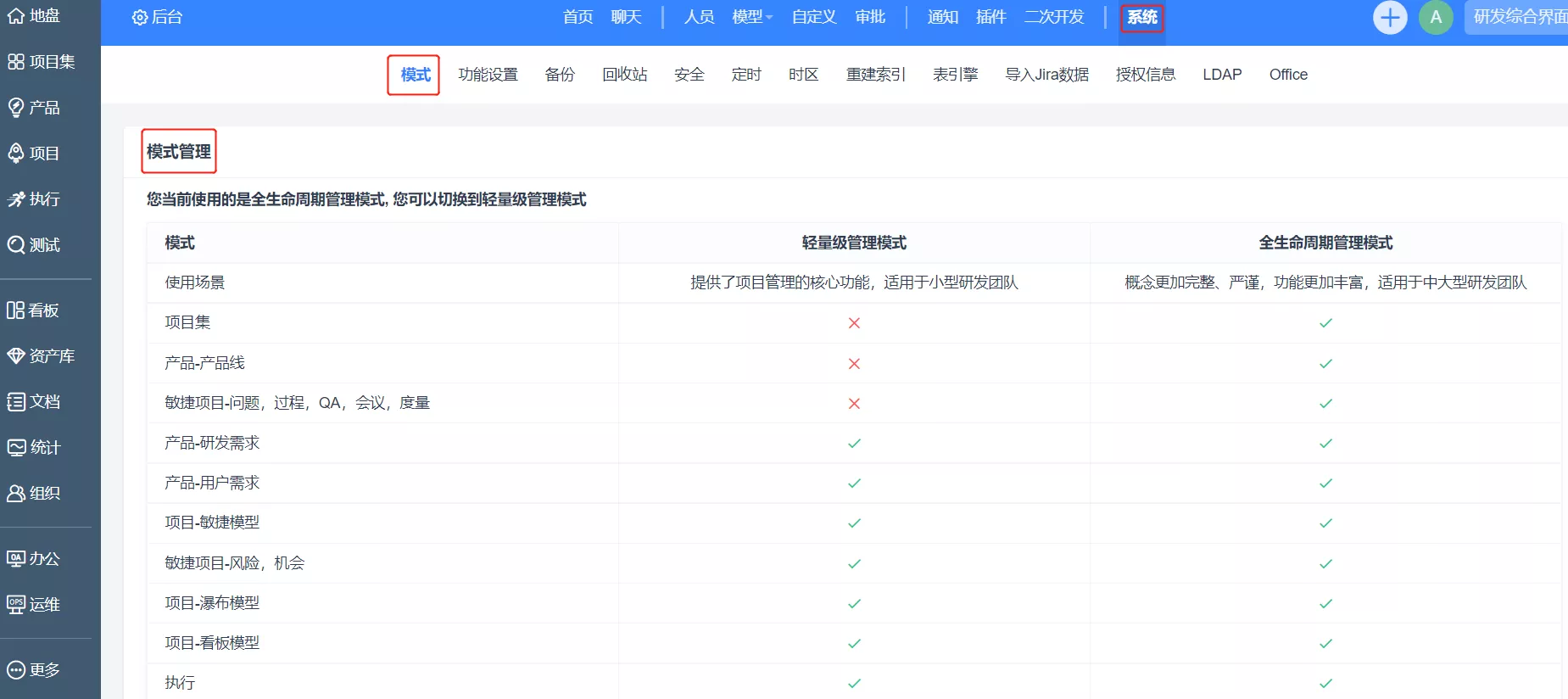Expand the 模型 dropdown in top navigation
The height and width of the screenshot is (699, 1568).
point(752,18)
